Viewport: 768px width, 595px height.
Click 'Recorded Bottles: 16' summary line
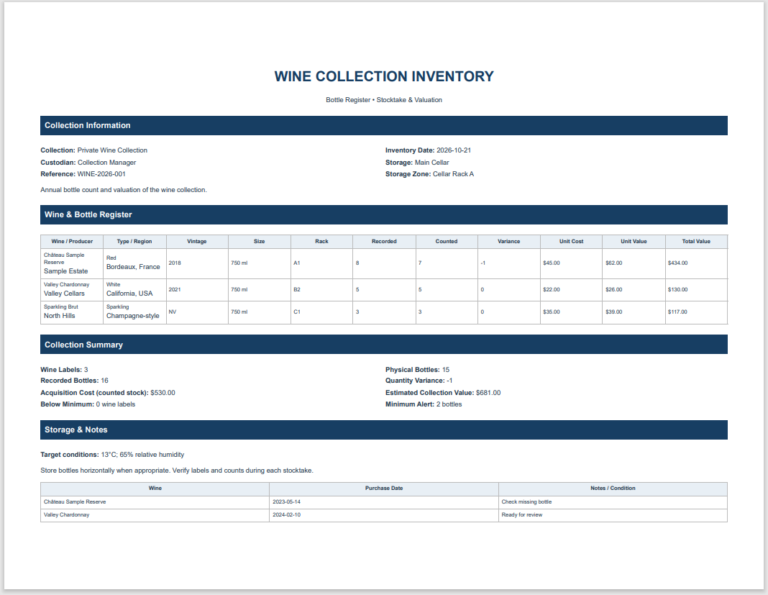pos(74,381)
